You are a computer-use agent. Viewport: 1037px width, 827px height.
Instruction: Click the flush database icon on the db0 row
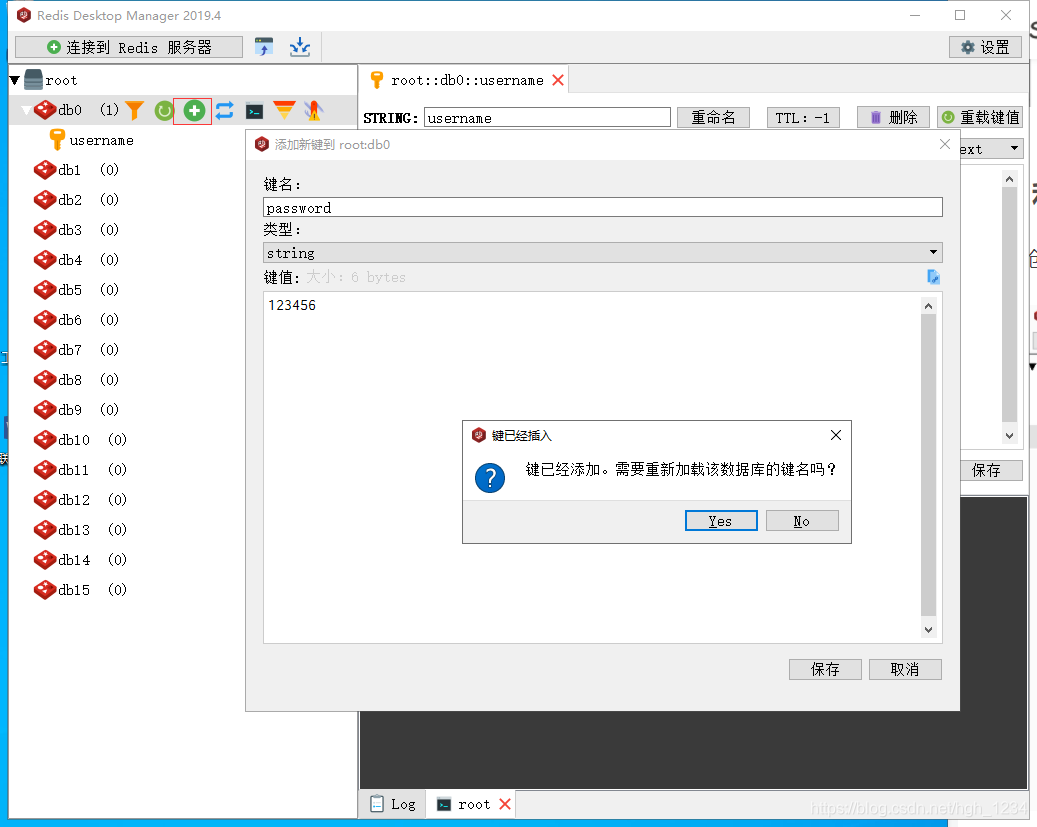point(313,110)
